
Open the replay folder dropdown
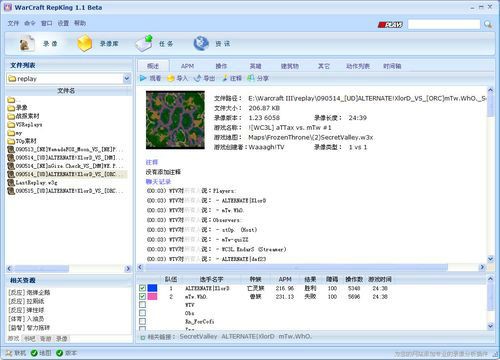tap(127, 79)
